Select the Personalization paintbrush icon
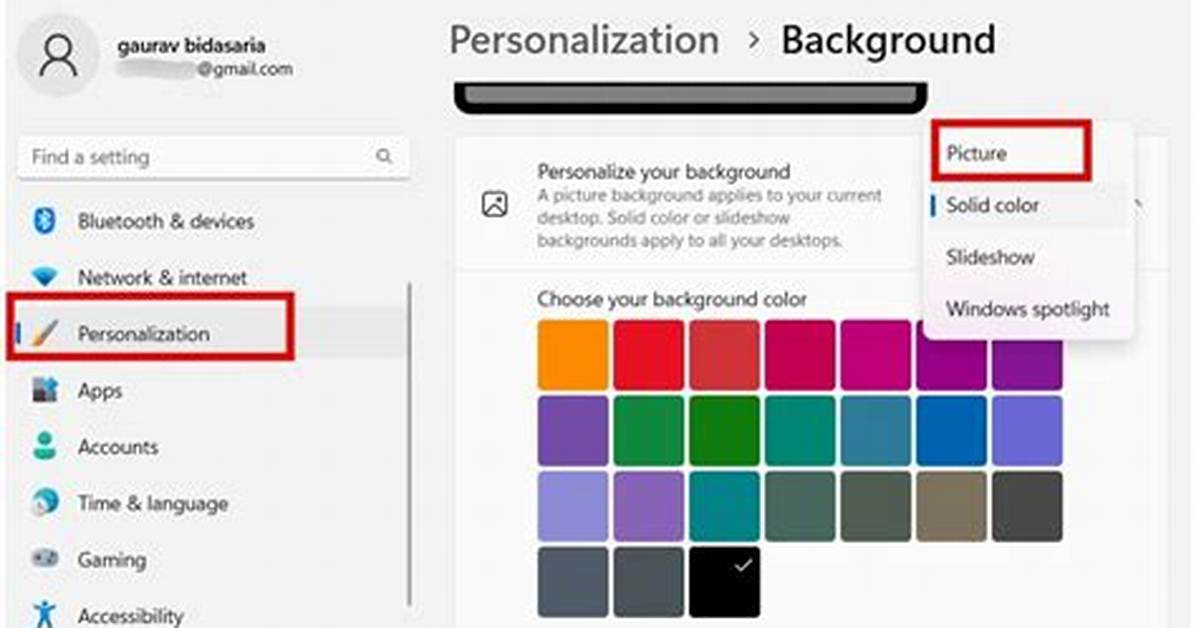 pos(45,333)
